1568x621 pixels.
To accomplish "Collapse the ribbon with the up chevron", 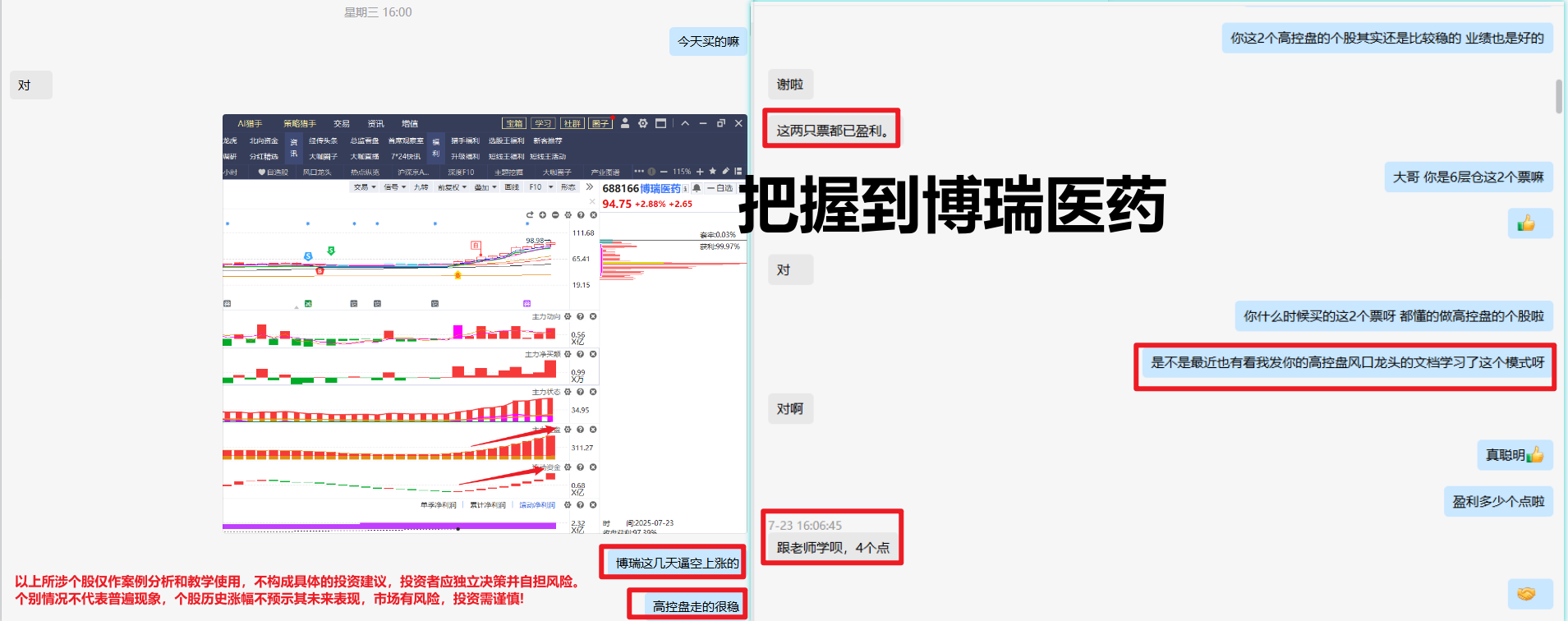I will click(x=685, y=123).
